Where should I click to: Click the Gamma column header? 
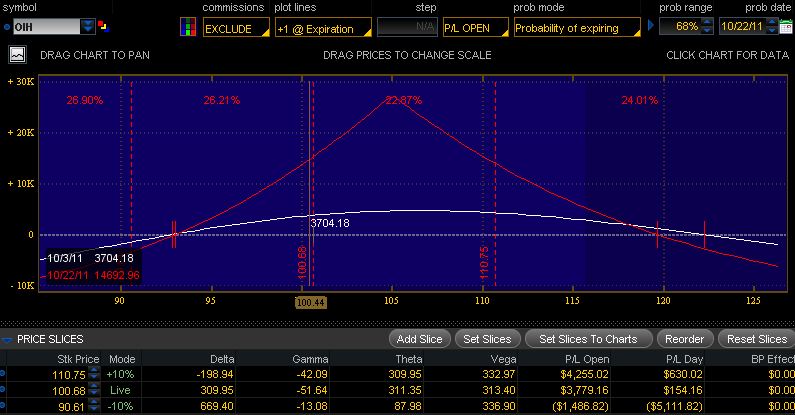click(x=310, y=359)
